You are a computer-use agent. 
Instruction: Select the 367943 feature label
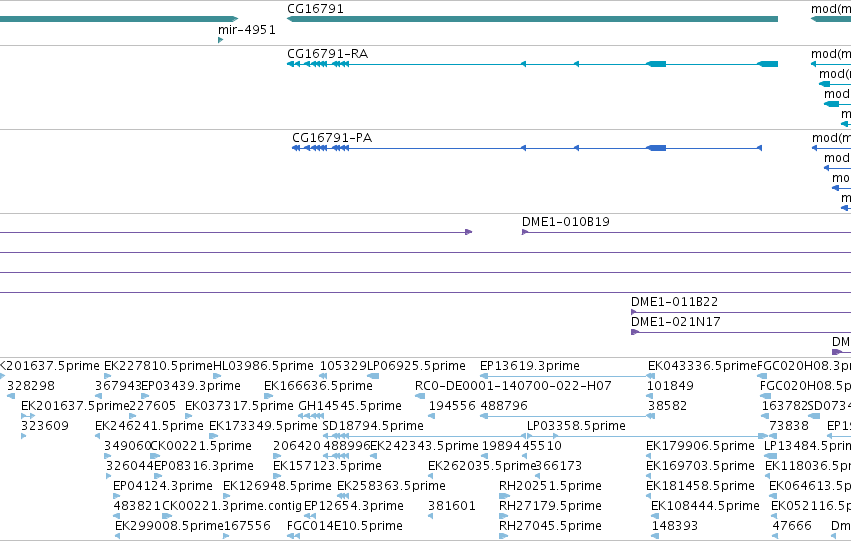click(x=118, y=386)
